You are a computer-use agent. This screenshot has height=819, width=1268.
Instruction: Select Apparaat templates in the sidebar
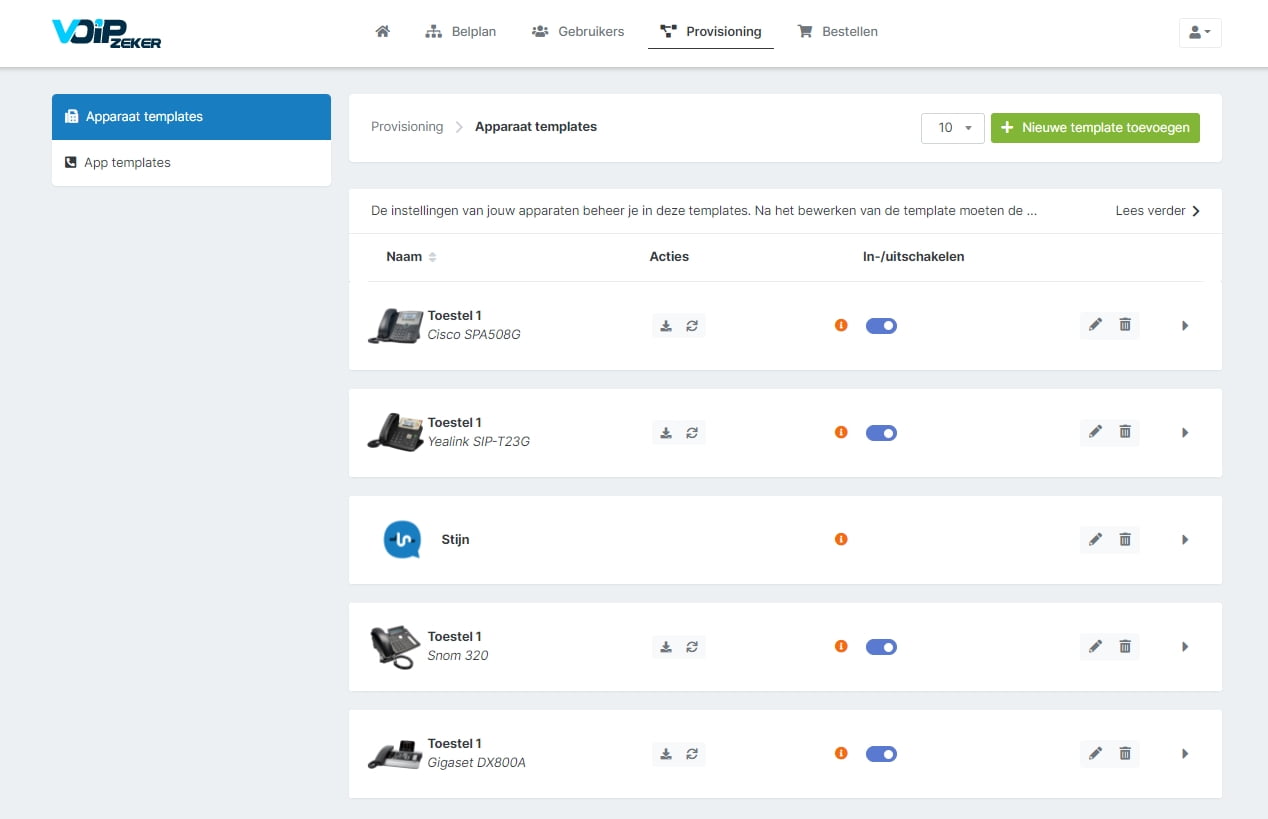(x=191, y=117)
